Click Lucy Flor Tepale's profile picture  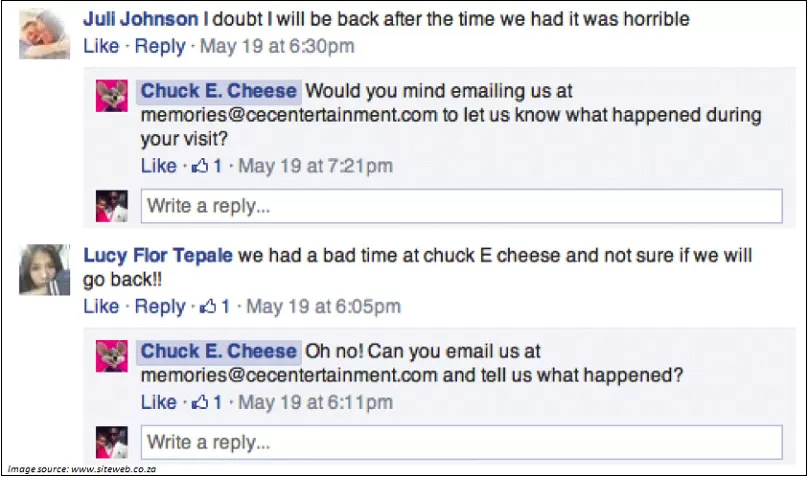pyautogui.click(x=43, y=269)
